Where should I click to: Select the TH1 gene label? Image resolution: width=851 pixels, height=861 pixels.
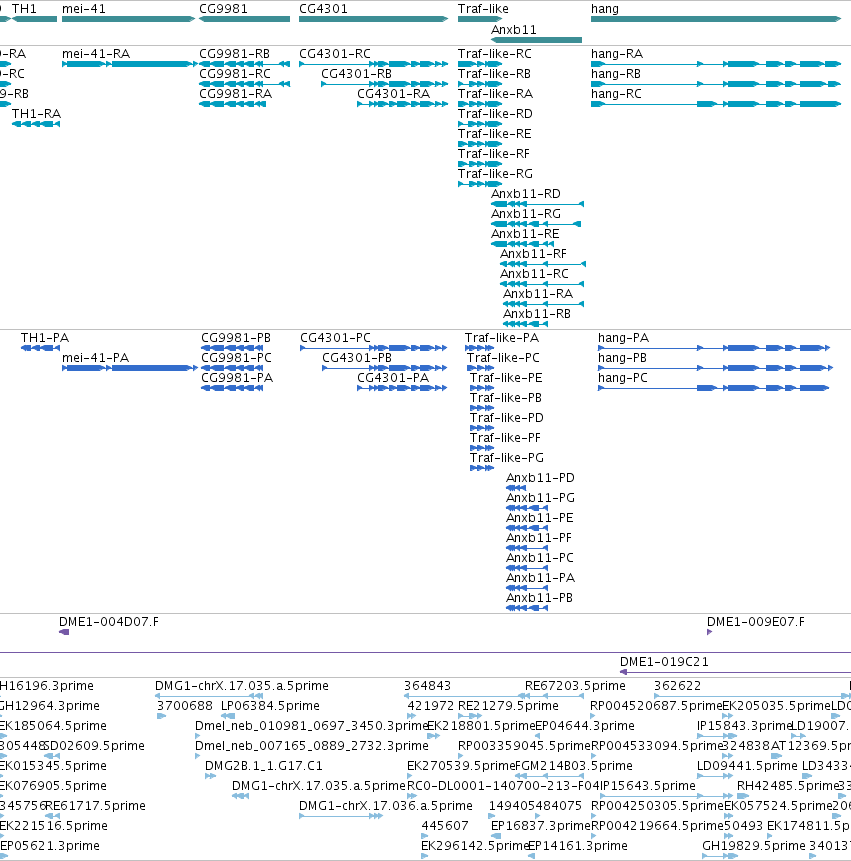(24, 9)
